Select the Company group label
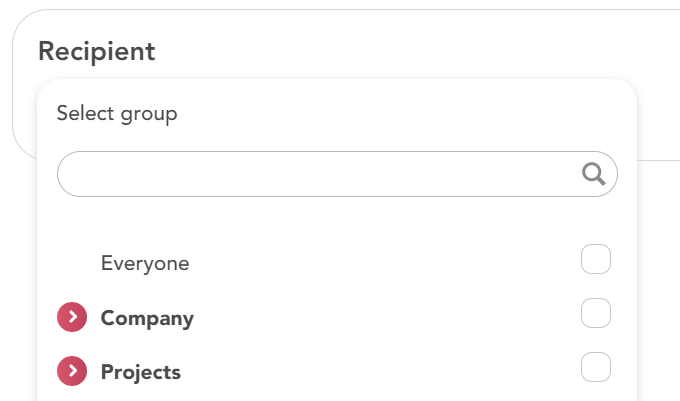This screenshot has width=680, height=401. (147, 319)
